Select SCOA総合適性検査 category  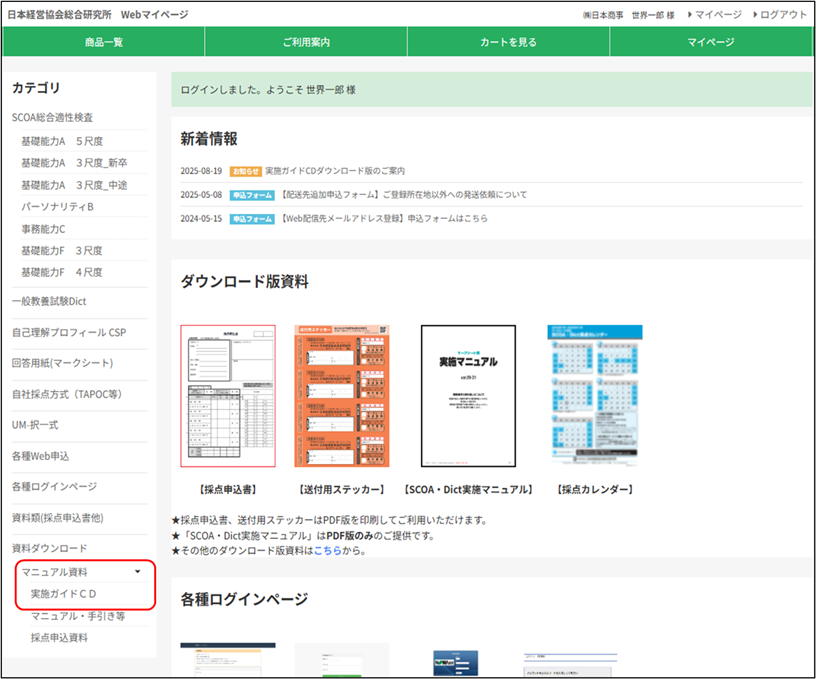pyautogui.click(x=52, y=117)
